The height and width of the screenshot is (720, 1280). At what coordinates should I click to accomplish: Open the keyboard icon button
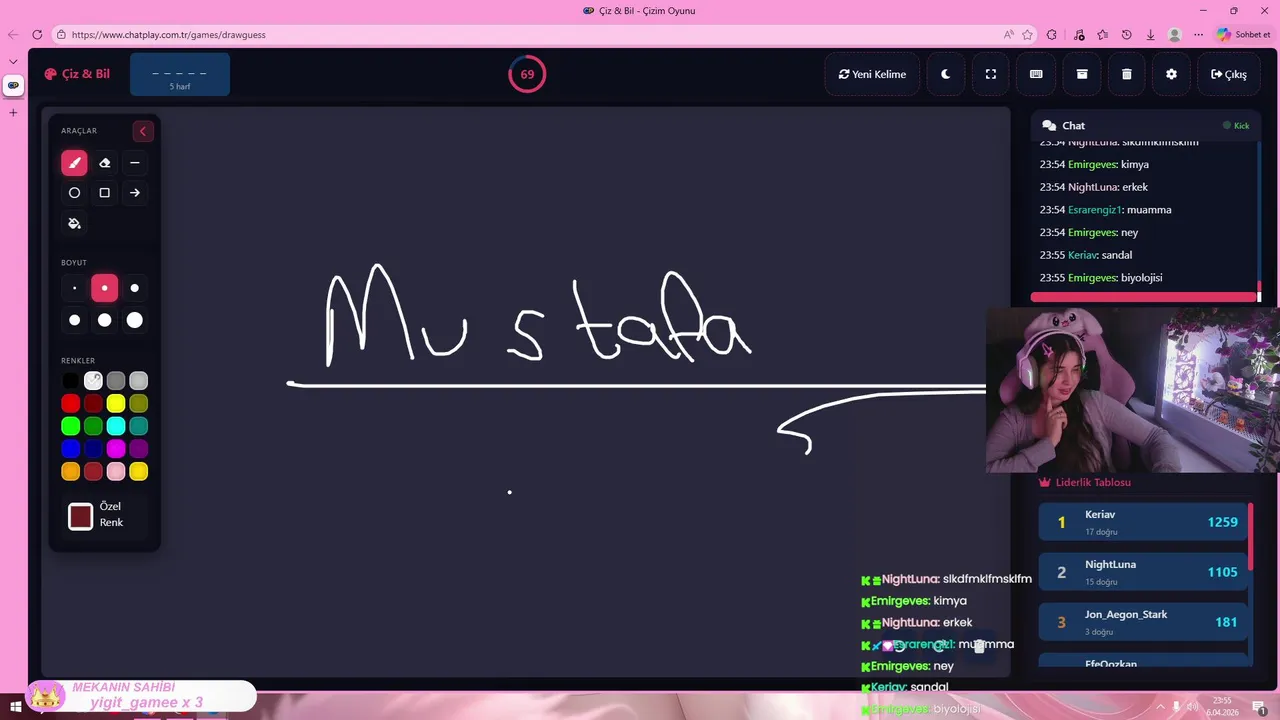(1036, 74)
